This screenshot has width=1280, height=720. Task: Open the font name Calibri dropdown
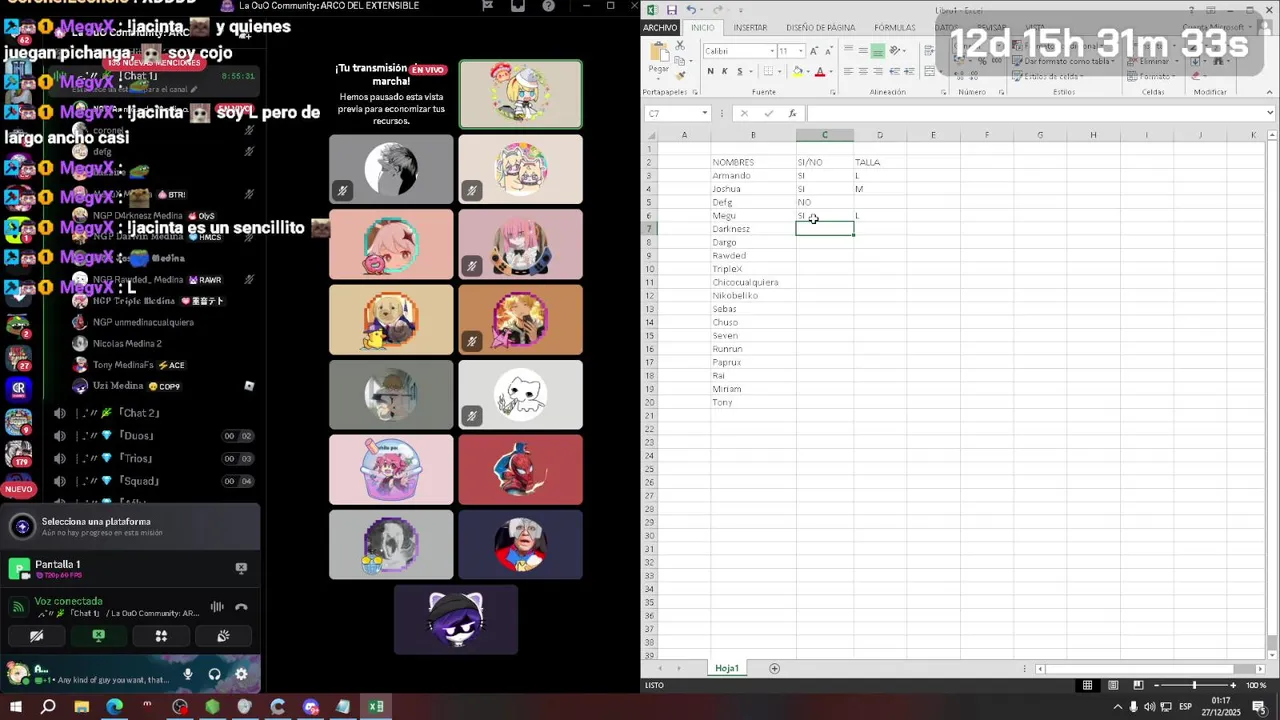pyautogui.click(x=772, y=51)
